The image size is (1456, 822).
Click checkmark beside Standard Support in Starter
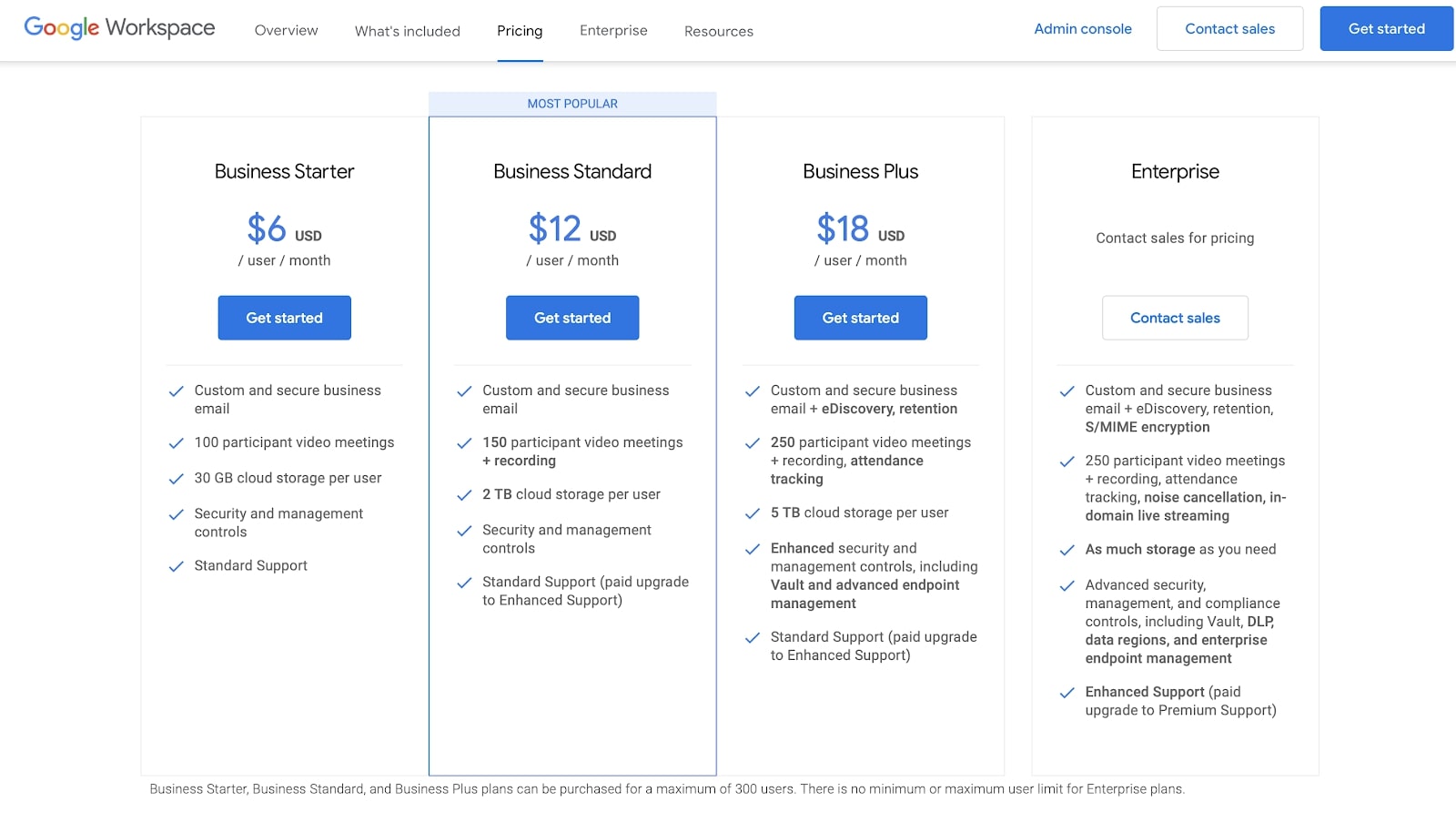tap(177, 566)
